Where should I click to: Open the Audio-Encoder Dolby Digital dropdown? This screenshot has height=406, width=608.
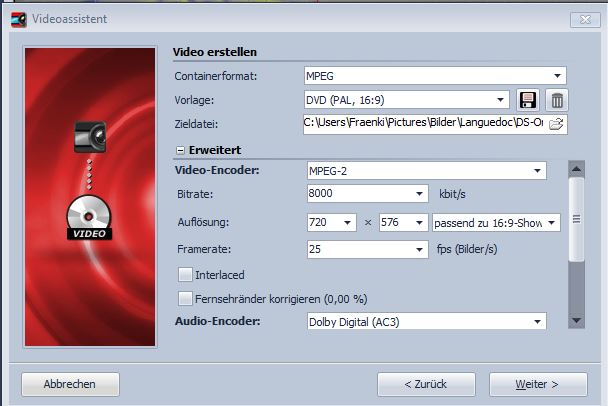click(x=537, y=321)
